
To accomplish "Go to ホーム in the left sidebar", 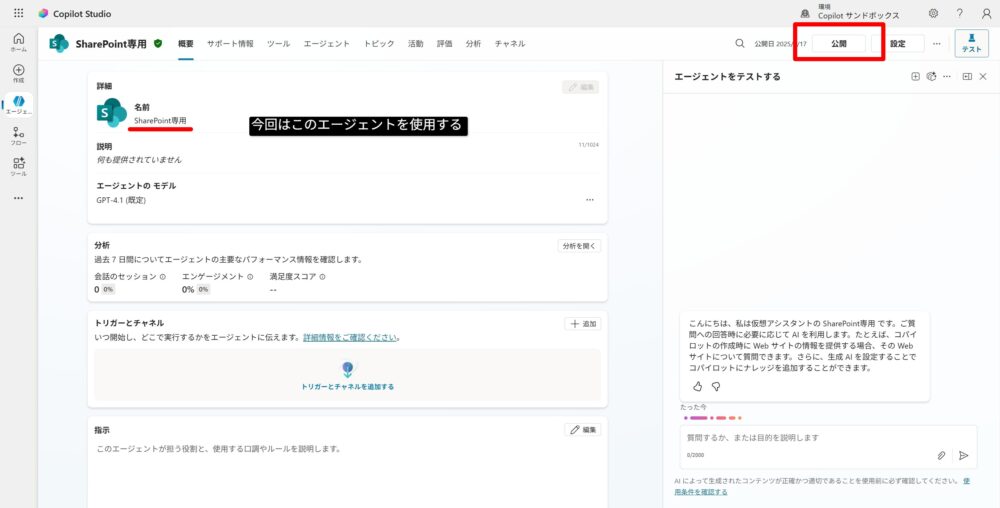I will pyautogui.click(x=18, y=42).
